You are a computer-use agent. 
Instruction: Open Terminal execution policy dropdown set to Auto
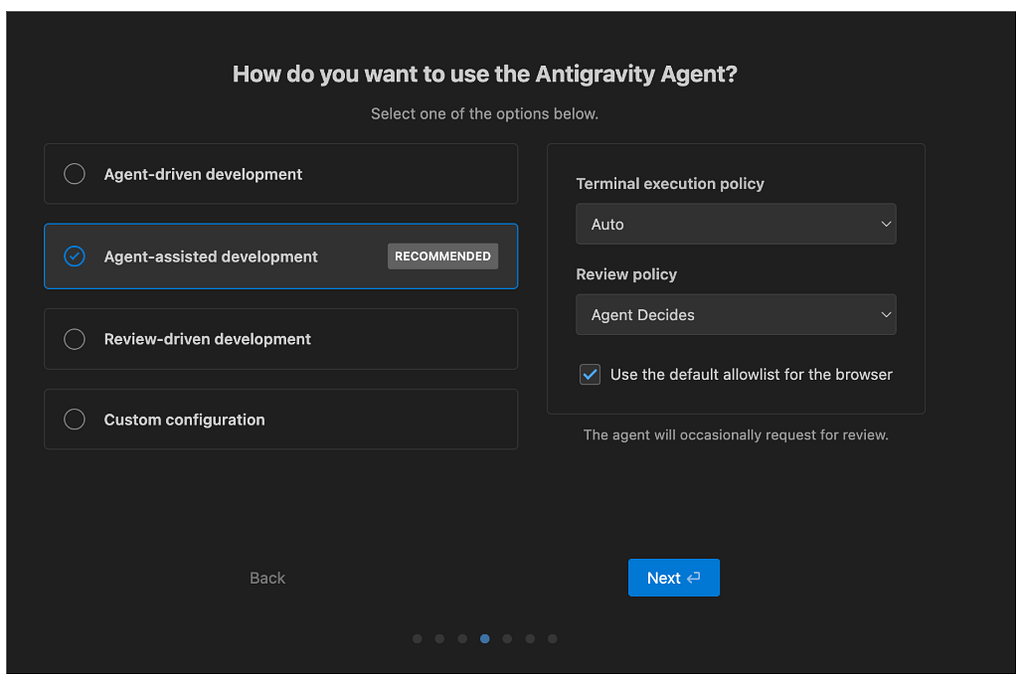coord(735,224)
